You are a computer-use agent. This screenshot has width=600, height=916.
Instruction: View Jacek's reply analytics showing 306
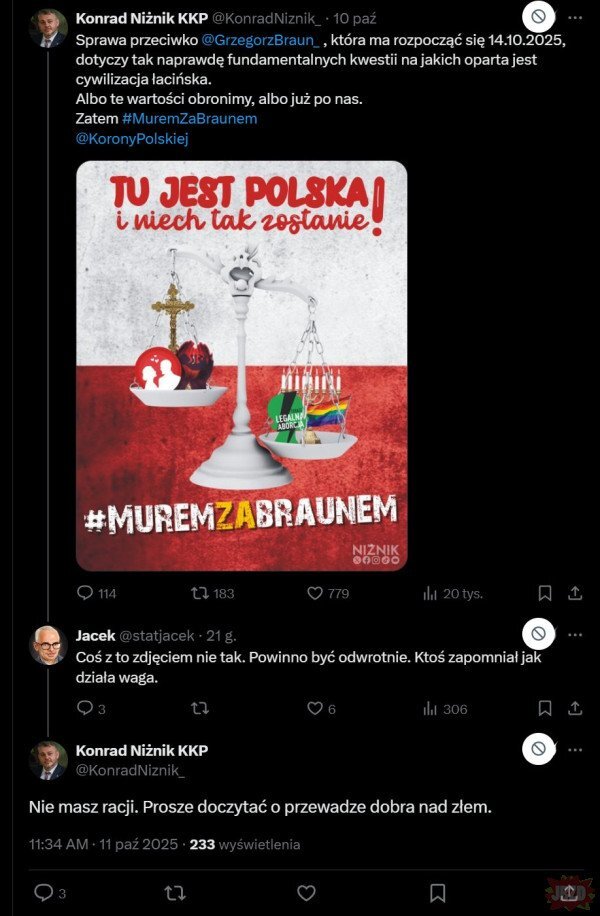pos(430,709)
